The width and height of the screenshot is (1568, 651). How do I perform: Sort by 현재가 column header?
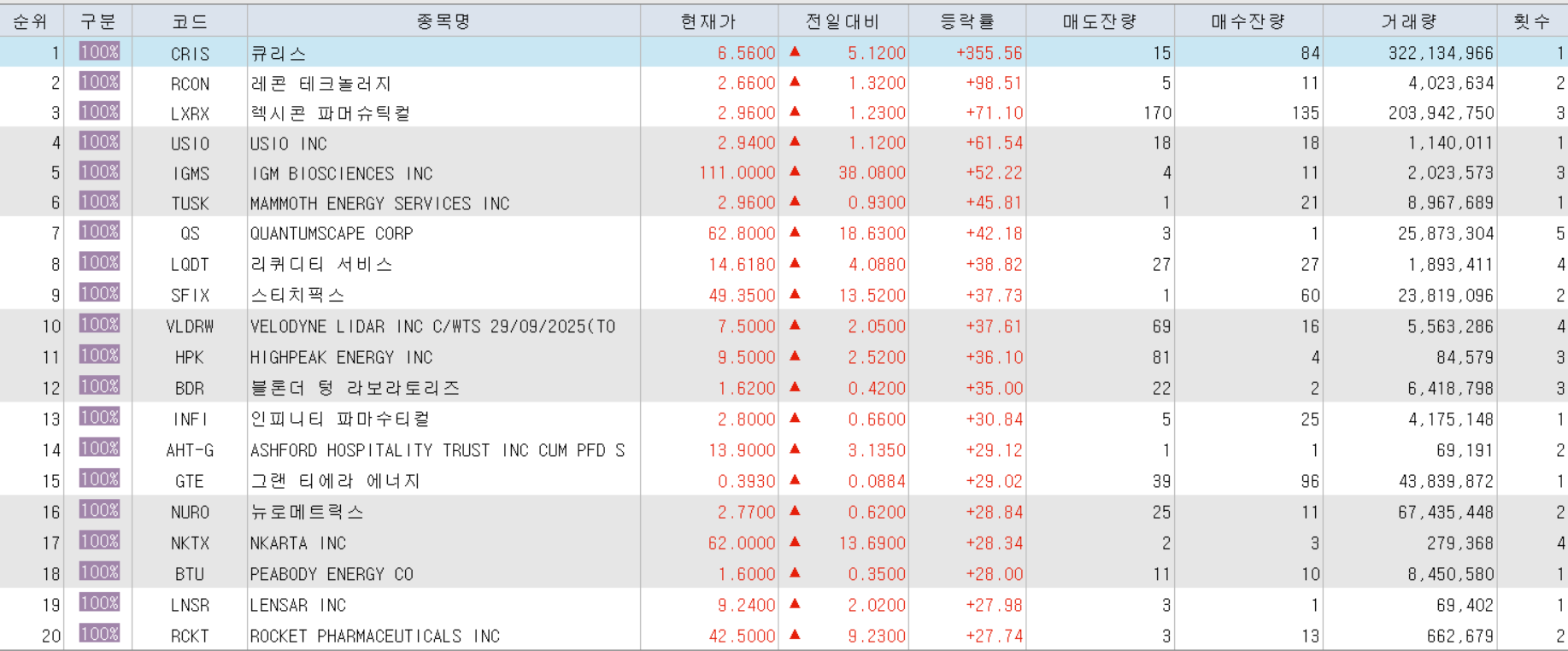click(708, 21)
